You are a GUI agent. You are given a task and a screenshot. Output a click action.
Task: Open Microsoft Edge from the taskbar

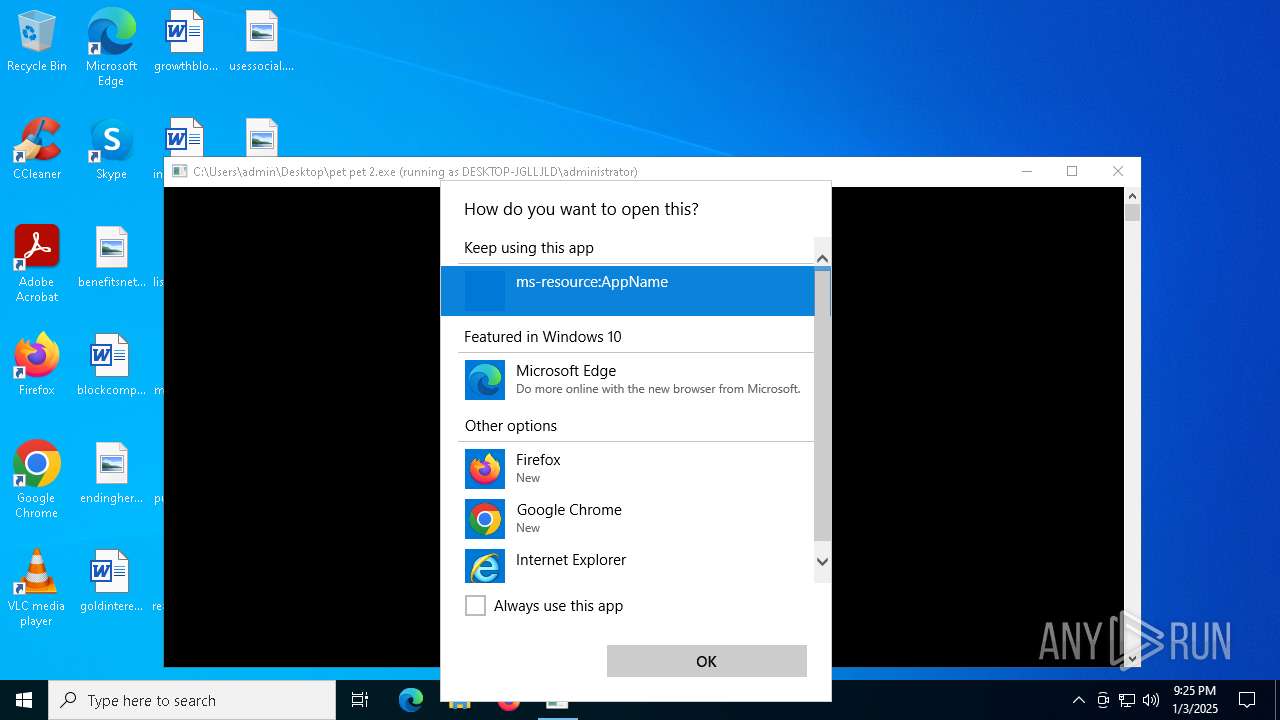pos(411,700)
